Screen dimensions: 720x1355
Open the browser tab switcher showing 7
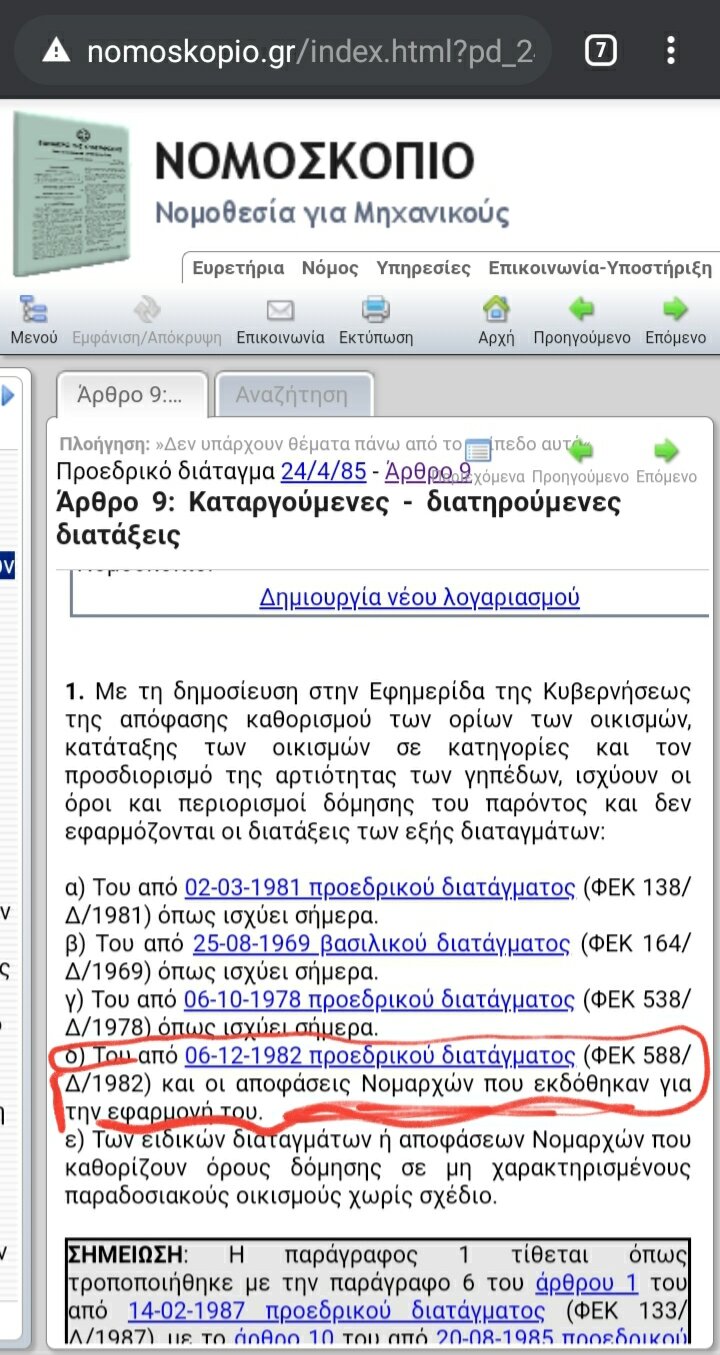click(x=600, y=50)
